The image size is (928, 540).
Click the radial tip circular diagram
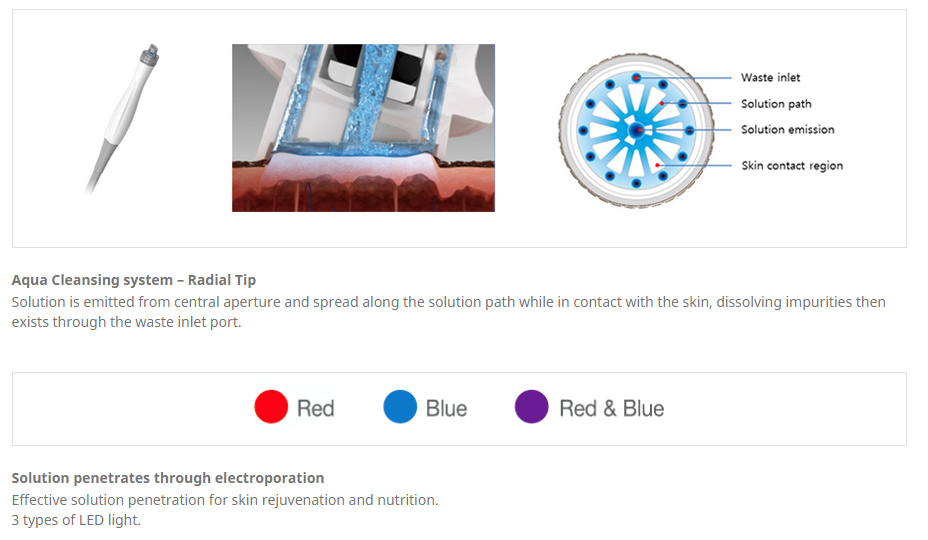click(x=636, y=130)
